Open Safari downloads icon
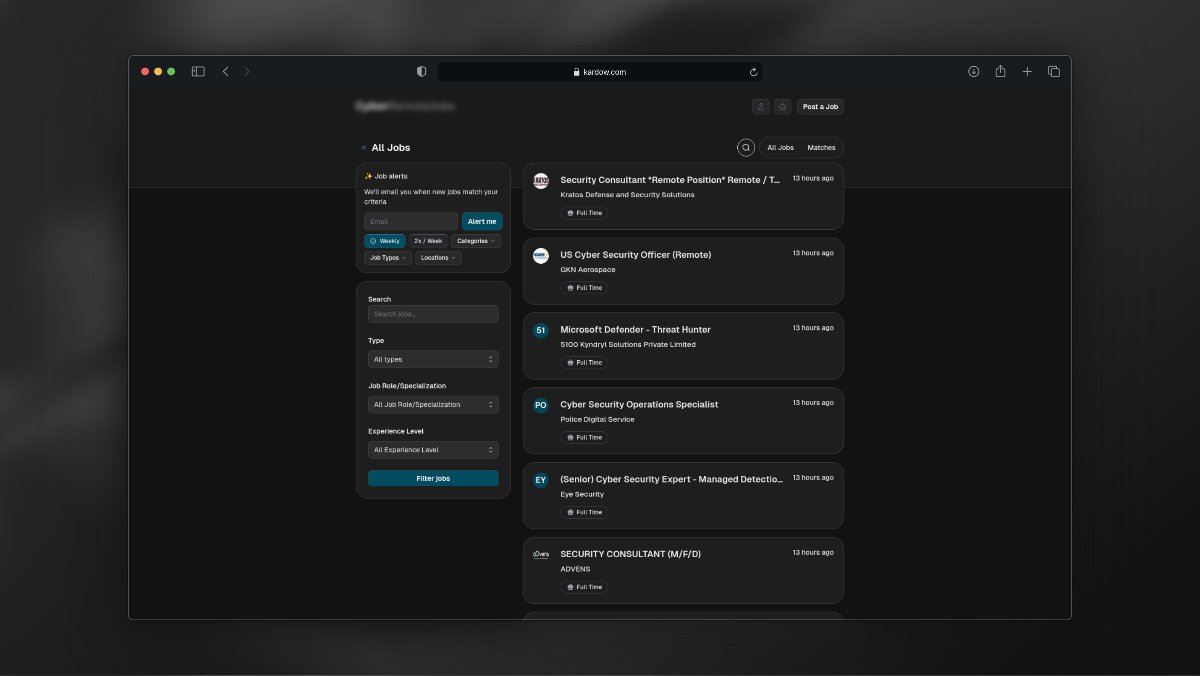The height and width of the screenshot is (676, 1200). pos(973,71)
